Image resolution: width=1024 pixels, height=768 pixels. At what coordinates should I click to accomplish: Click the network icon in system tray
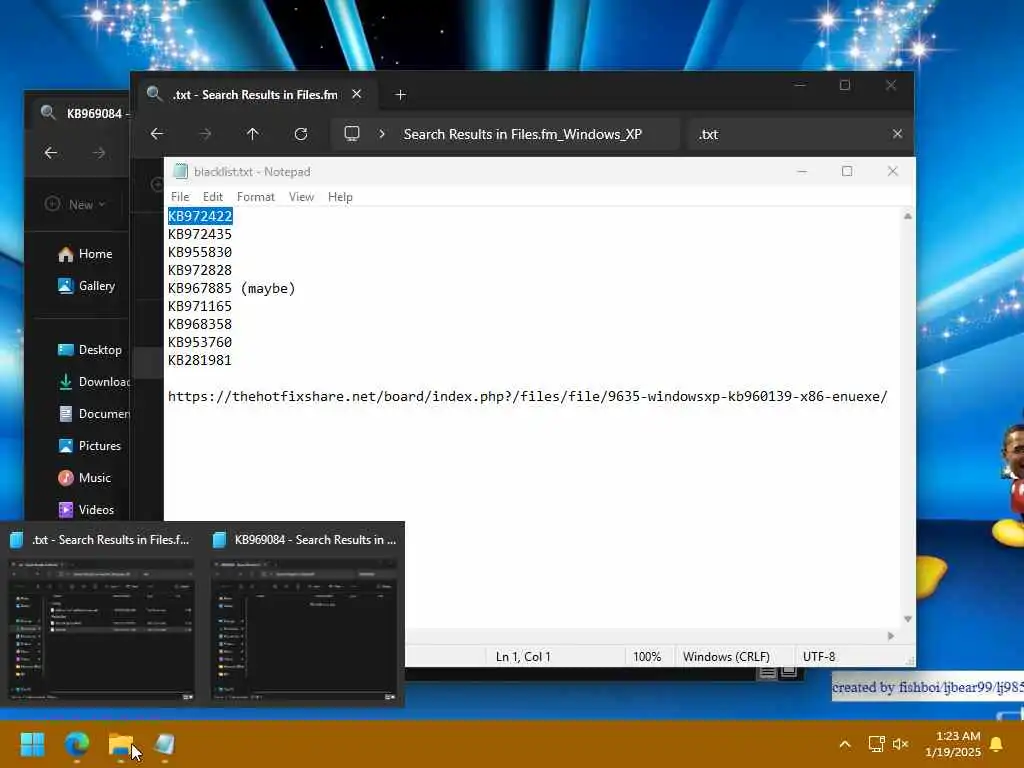(876, 744)
